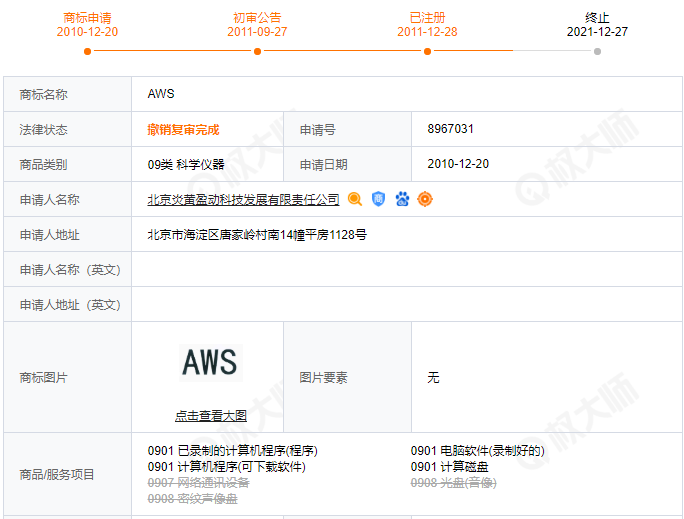This screenshot has width=684, height=519.
Task: Click trademark name value AWS
Action: click(x=161, y=94)
